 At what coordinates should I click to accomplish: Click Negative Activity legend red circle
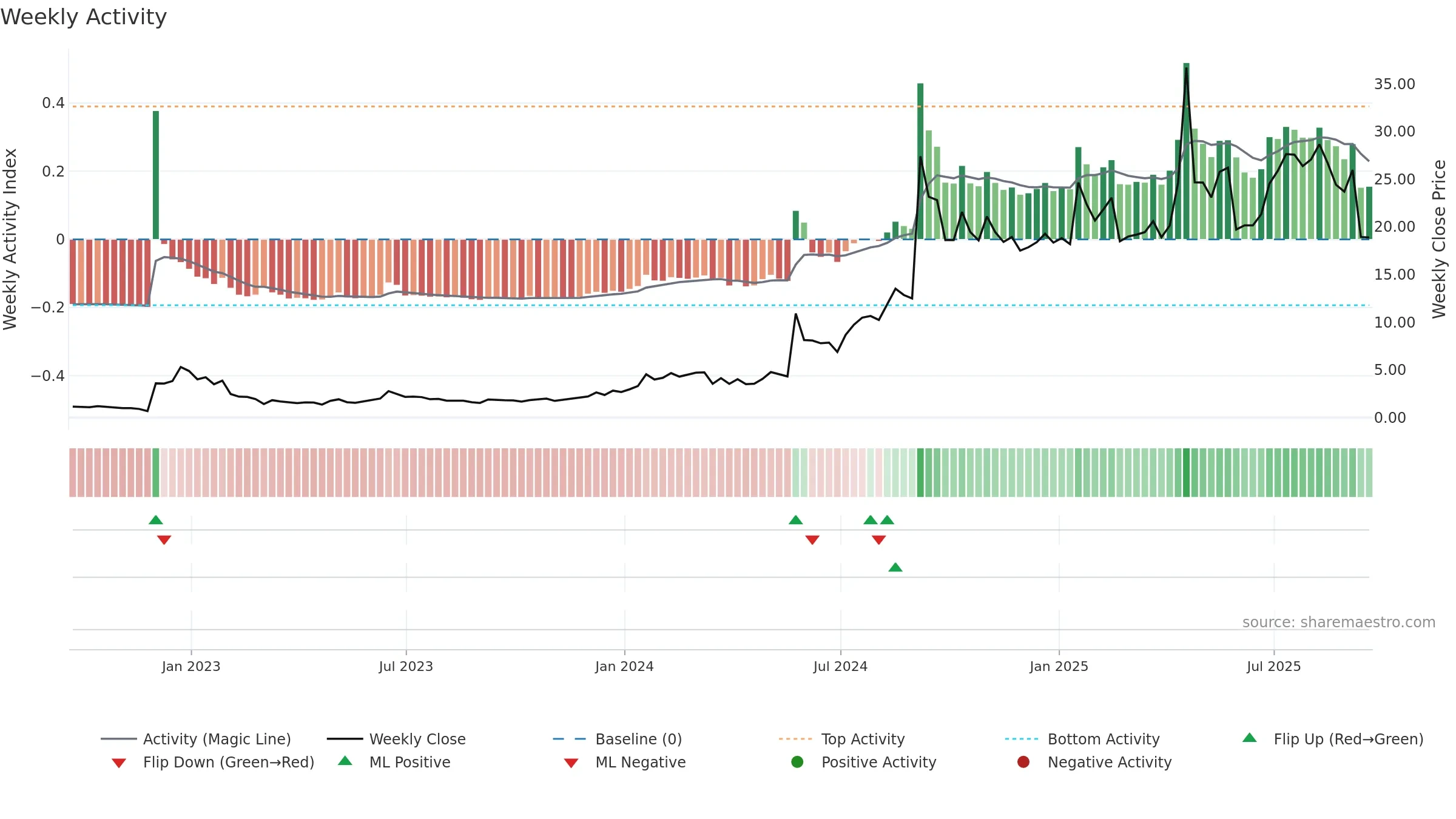(1023, 762)
